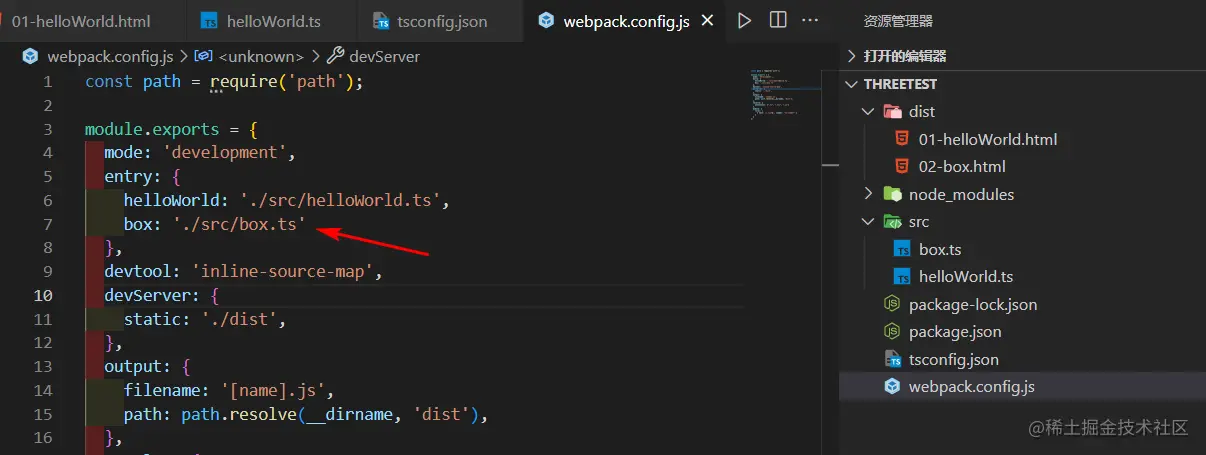This screenshot has height=455, width=1206.
Task: Click require('path') on line 1
Action: tap(282, 81)
